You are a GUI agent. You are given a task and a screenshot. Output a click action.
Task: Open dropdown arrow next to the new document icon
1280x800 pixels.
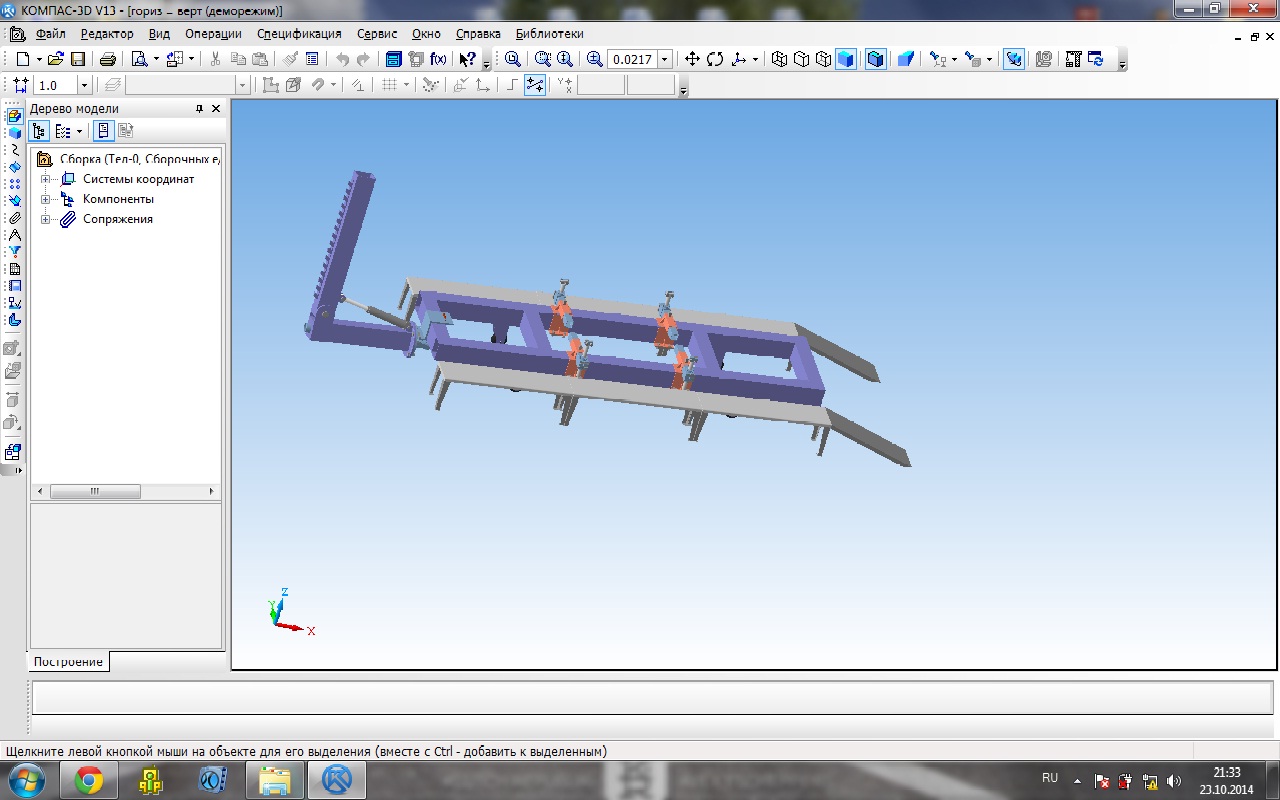click(39, 59)
